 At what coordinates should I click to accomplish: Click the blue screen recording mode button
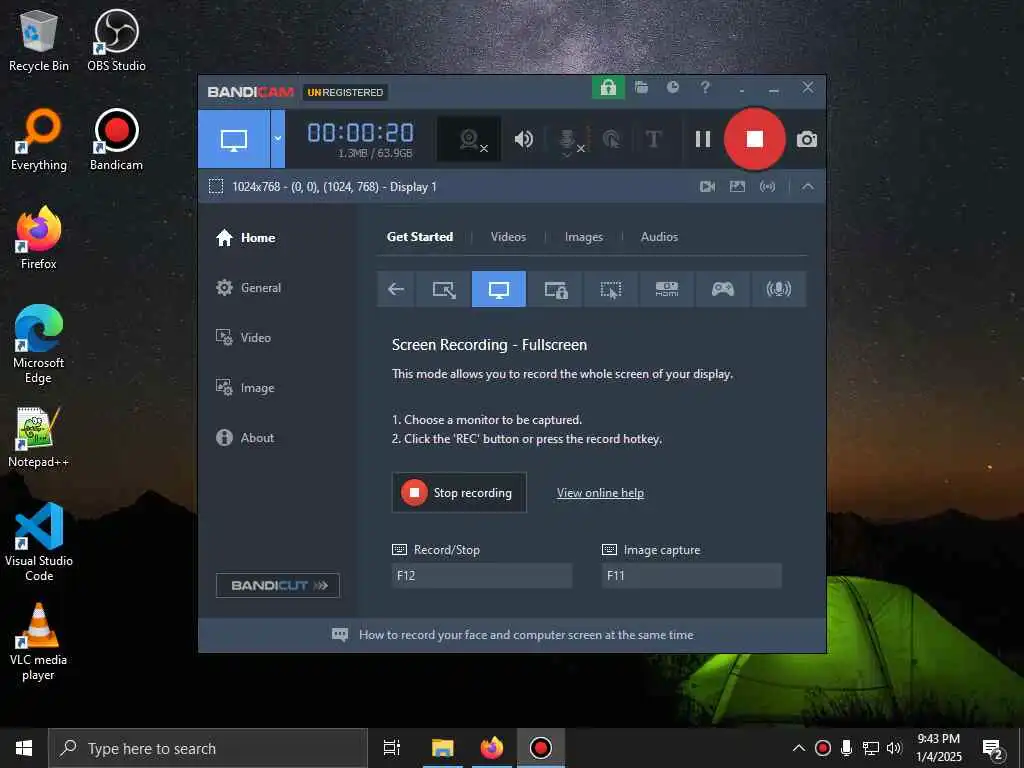point(234,138)
